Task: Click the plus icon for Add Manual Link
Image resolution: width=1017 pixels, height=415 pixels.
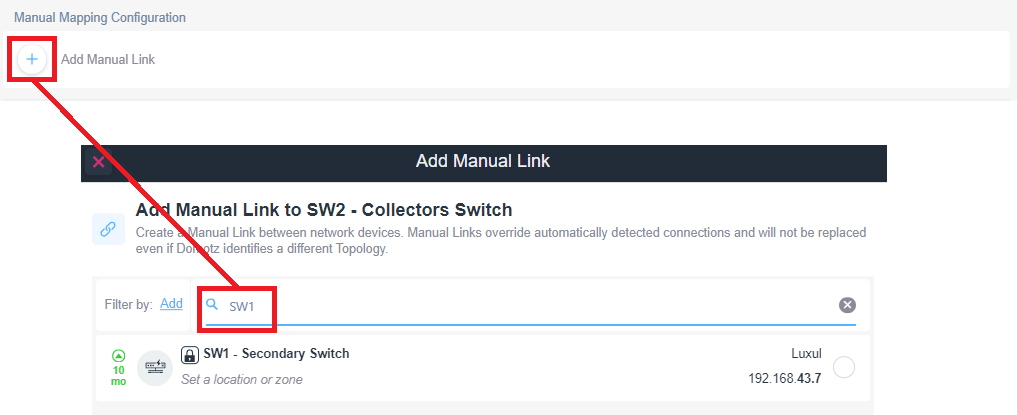Action: pyautogui.click(x=32, y=59)
